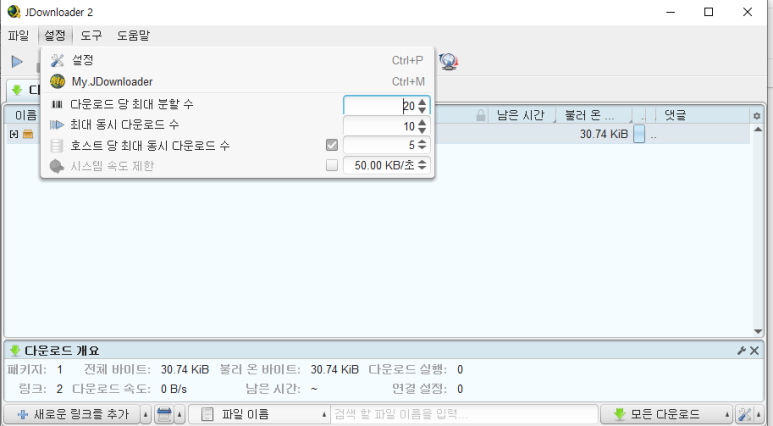773x426 pixels.
Task: Open dropdown arrow next to 새로운 링크를 추가
Action: (x=146, y=414)
